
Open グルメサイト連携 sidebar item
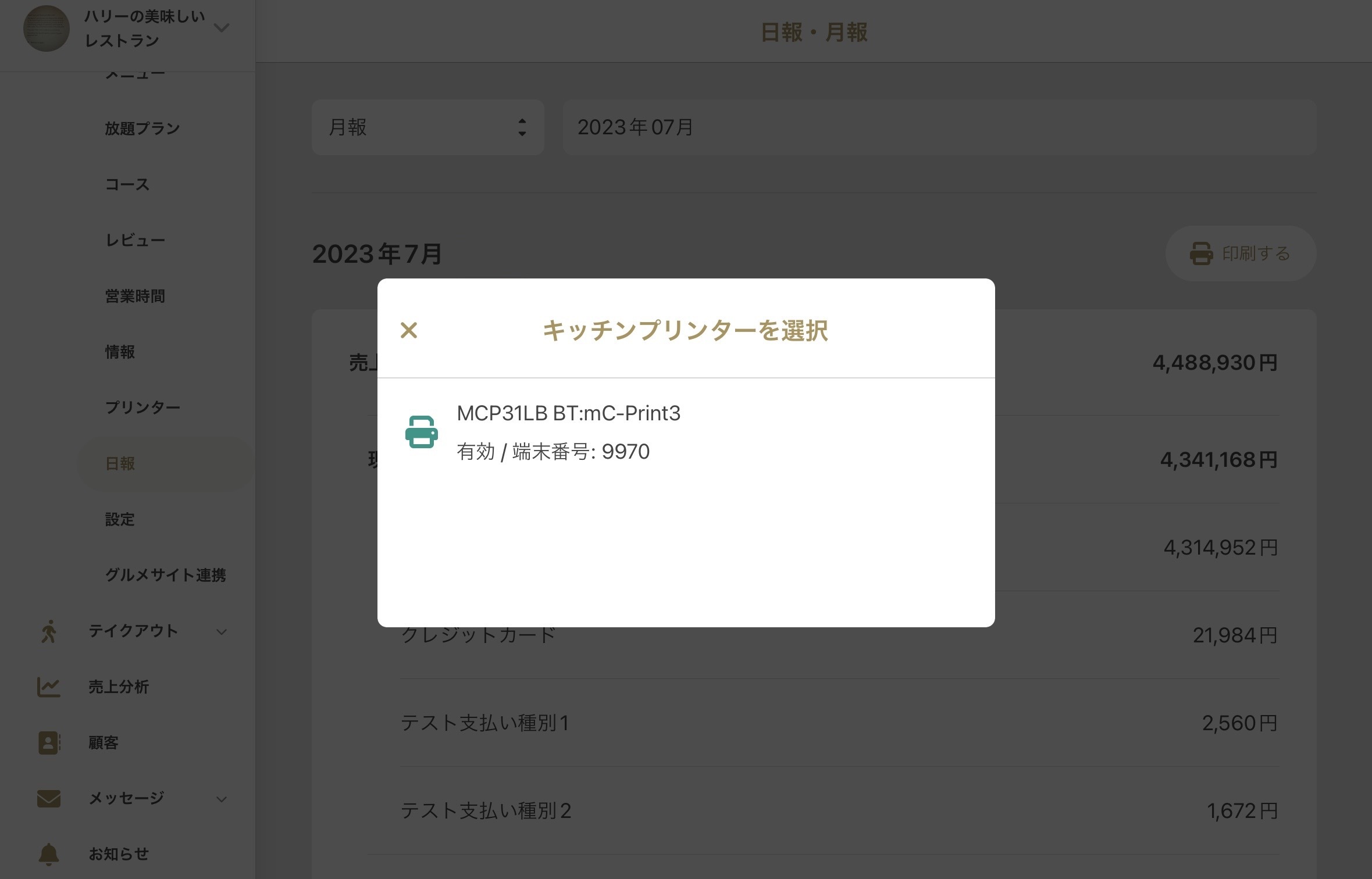[x=165, y=575]
